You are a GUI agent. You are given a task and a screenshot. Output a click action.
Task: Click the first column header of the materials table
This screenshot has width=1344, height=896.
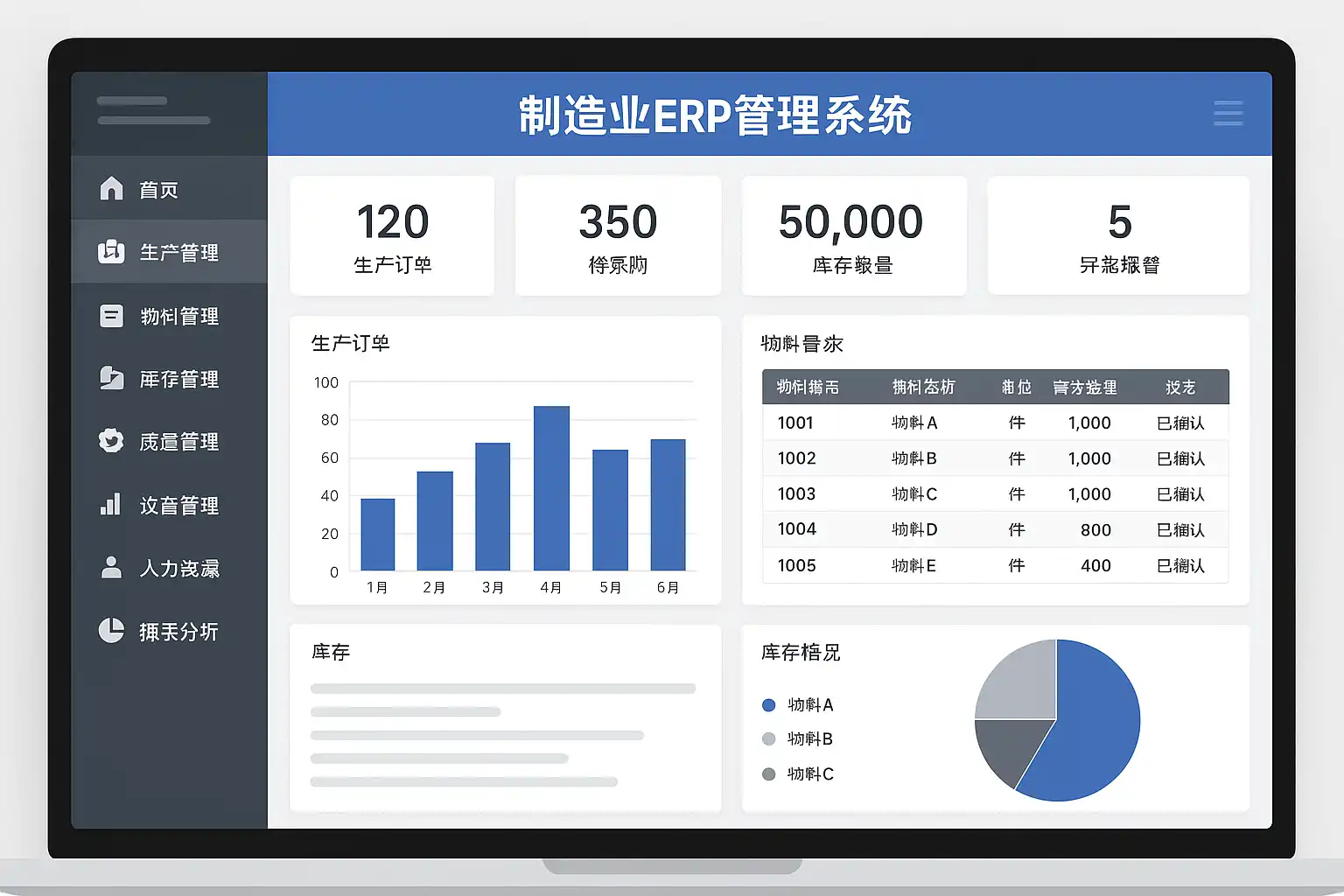[808, 387]
